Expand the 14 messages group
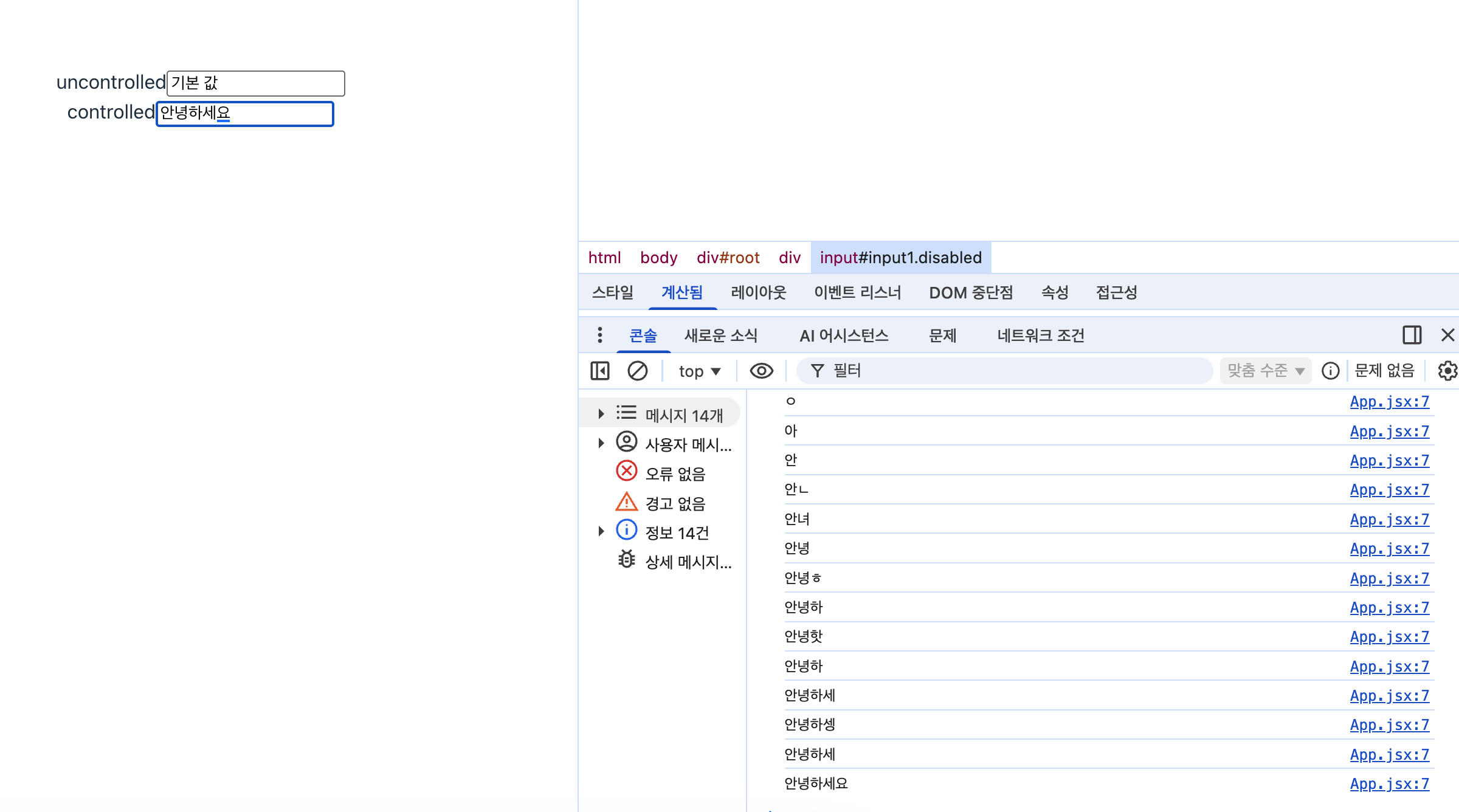Screen dimensions: 1459x812 click(601, 414)
